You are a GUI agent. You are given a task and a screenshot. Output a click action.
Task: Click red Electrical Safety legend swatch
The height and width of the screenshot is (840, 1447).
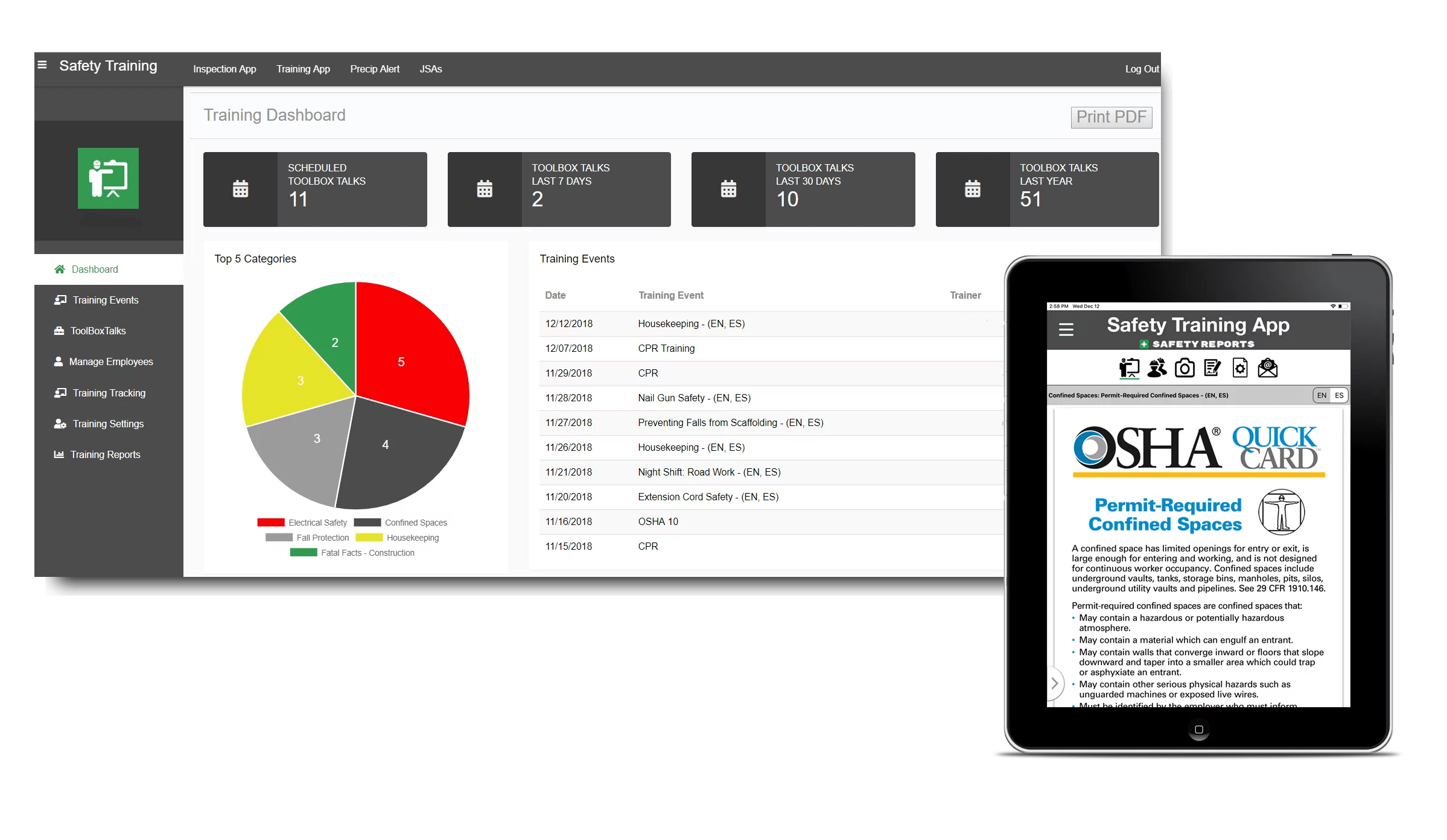(271, 523)
